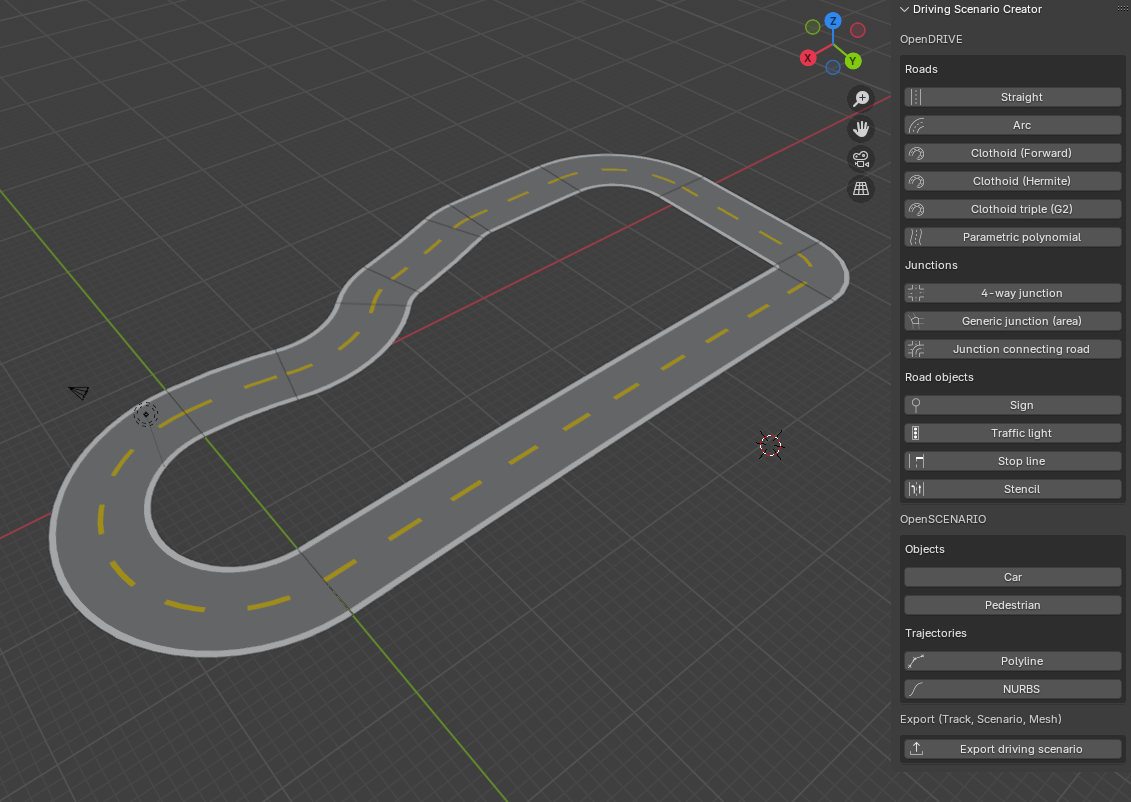This screenshot has width=1131, height=802.
Task: Click the Clothoid triple (G2) icon
Action: click(x=916, y=209)
